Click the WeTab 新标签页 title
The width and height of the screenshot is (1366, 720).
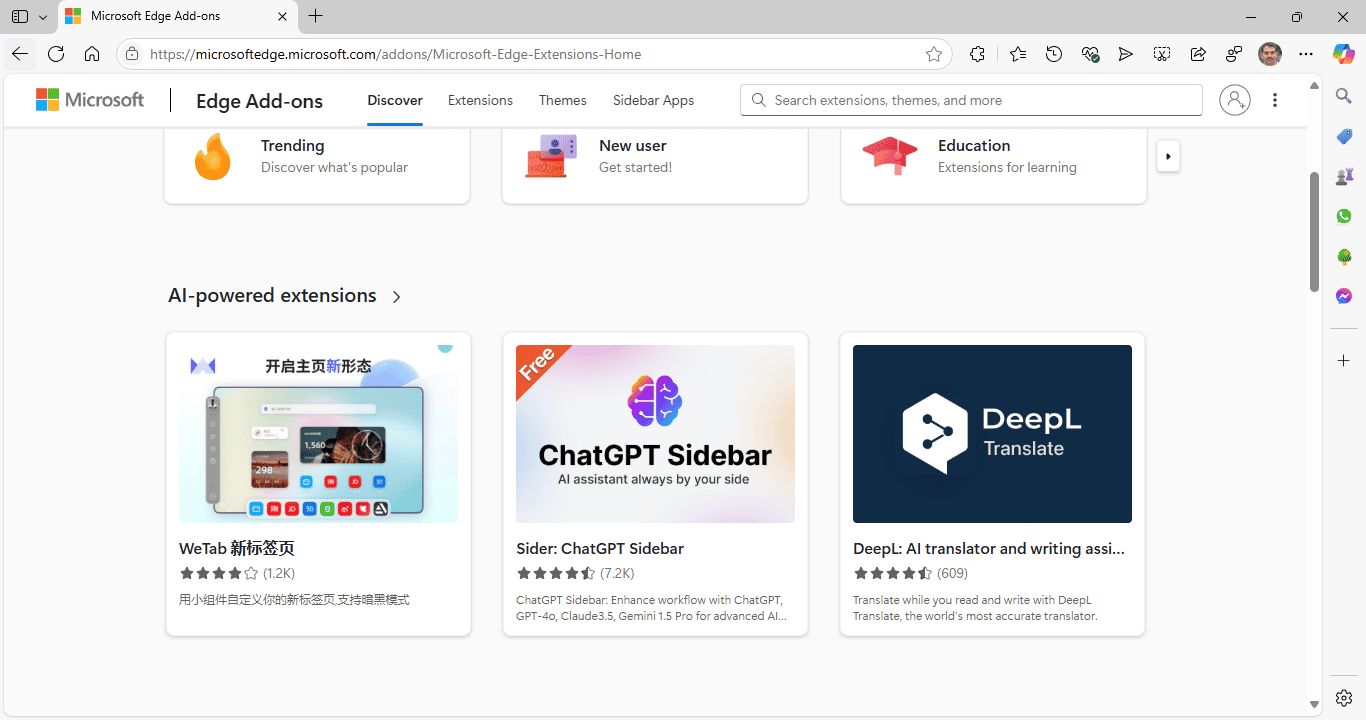[237, 549]
